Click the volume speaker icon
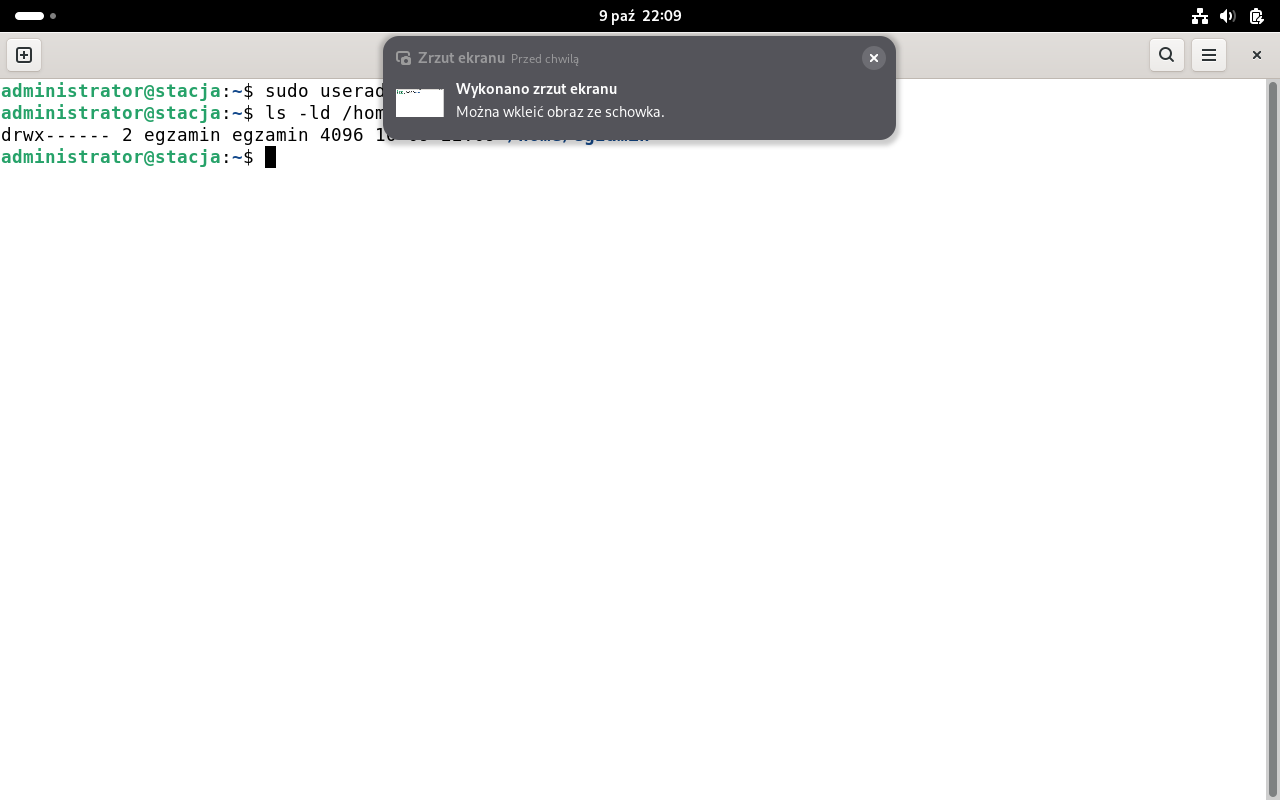This screenshot has width=1280, height=800. (x=1228, y=16)
